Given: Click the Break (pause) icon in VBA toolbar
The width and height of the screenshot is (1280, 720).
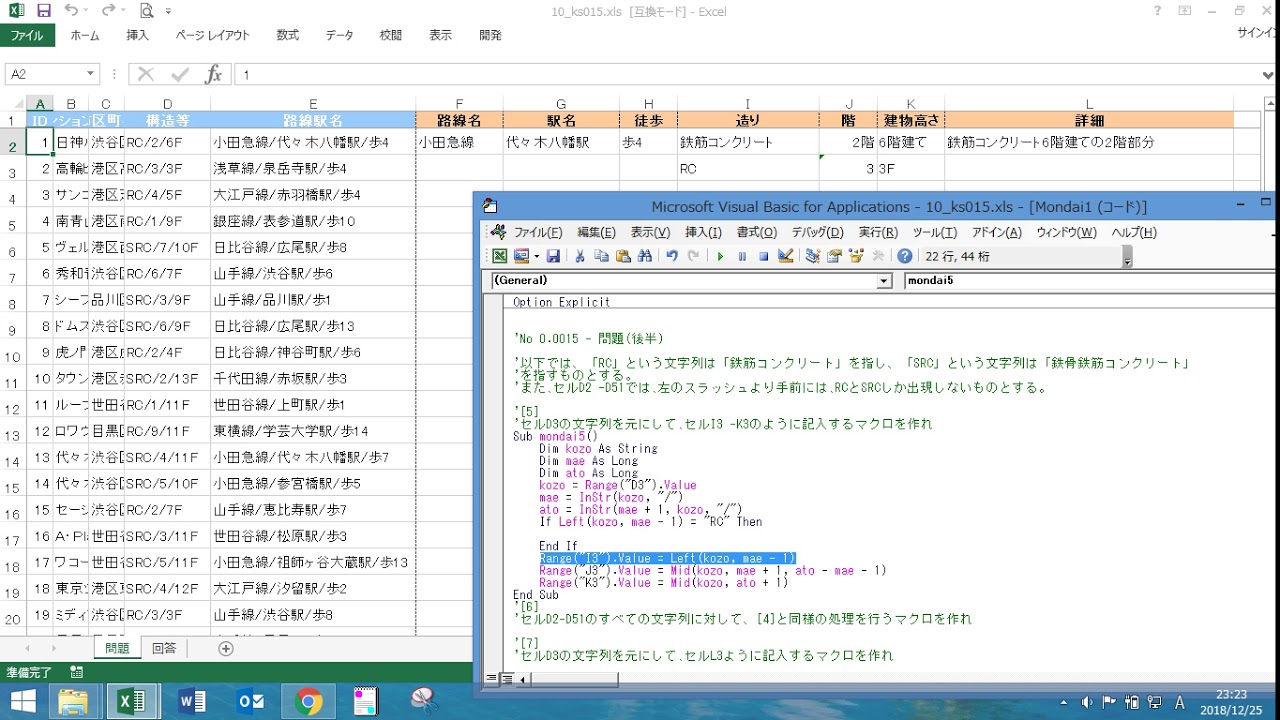Looking at the screenshot, I should pos(742,256).
